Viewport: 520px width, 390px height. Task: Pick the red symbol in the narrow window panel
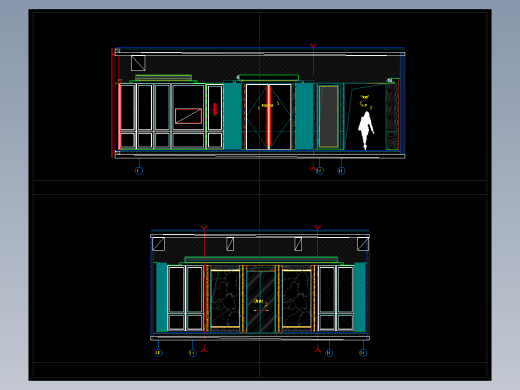[x=215, y=109]
